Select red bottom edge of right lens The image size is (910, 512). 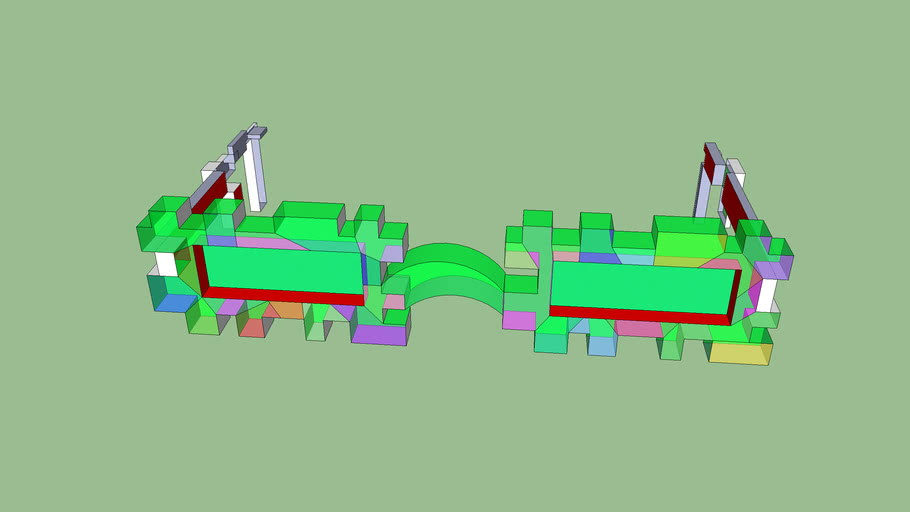click(x=640, y=314)
